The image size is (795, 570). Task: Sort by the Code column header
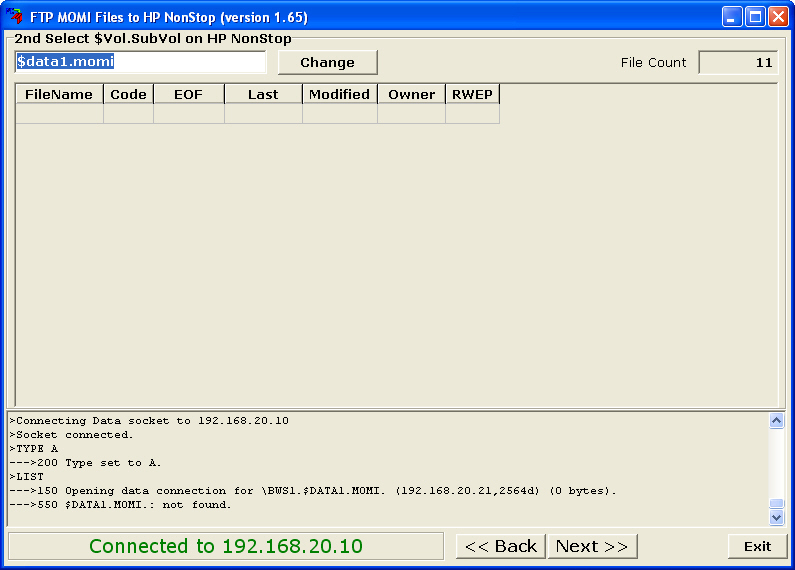pos(128,94)
